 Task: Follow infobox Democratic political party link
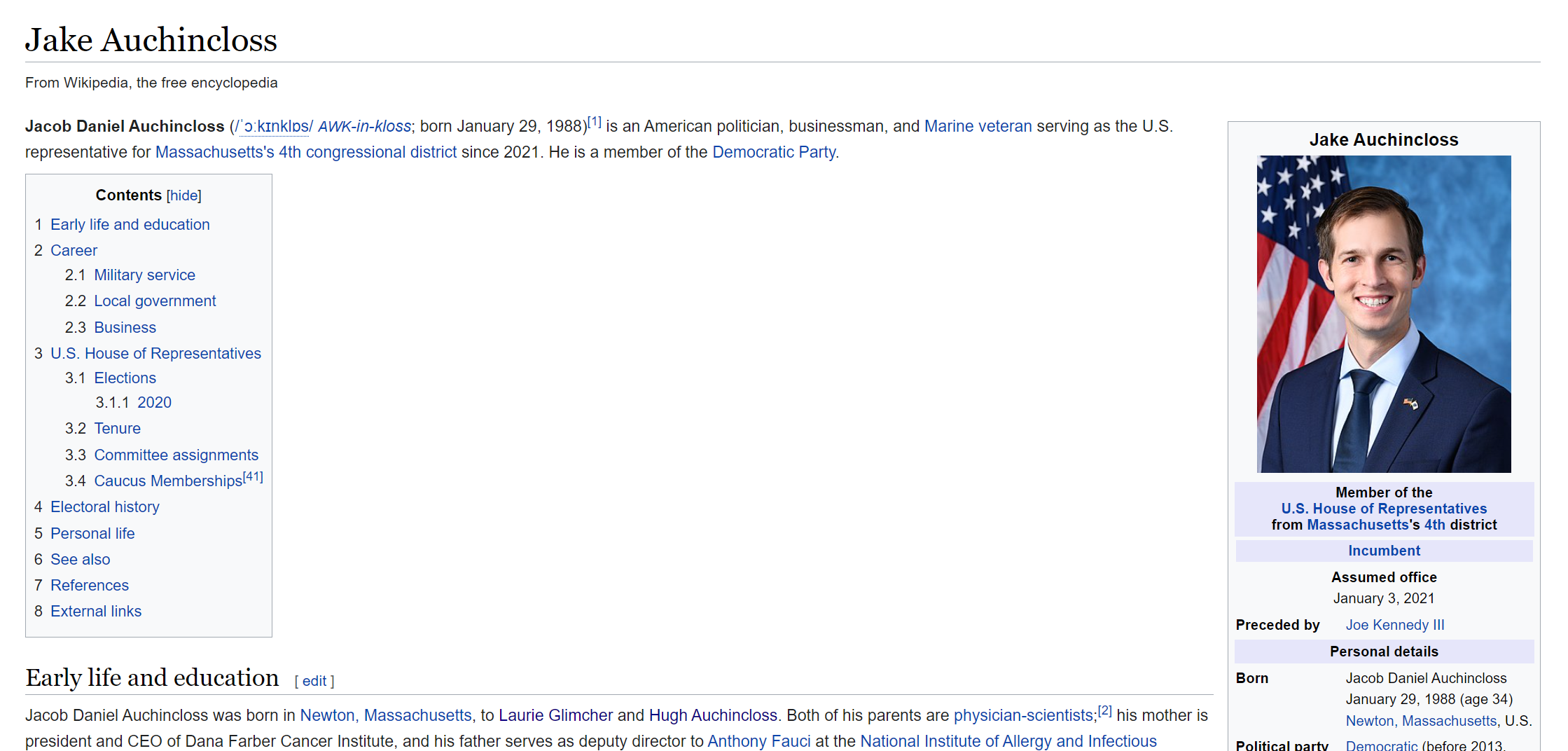1381,745
